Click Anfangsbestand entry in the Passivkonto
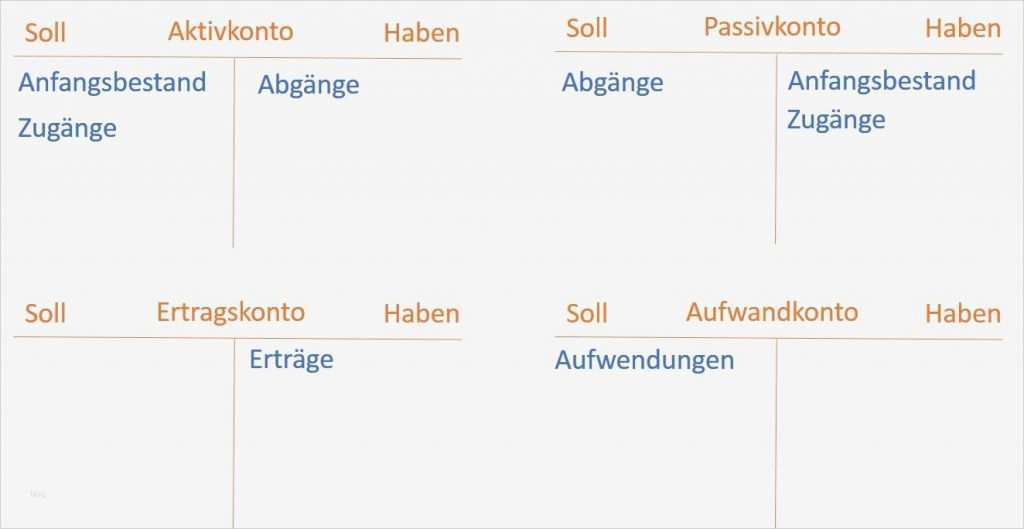The height and width of the screenshot is (529, 1024). click(881, 81)
